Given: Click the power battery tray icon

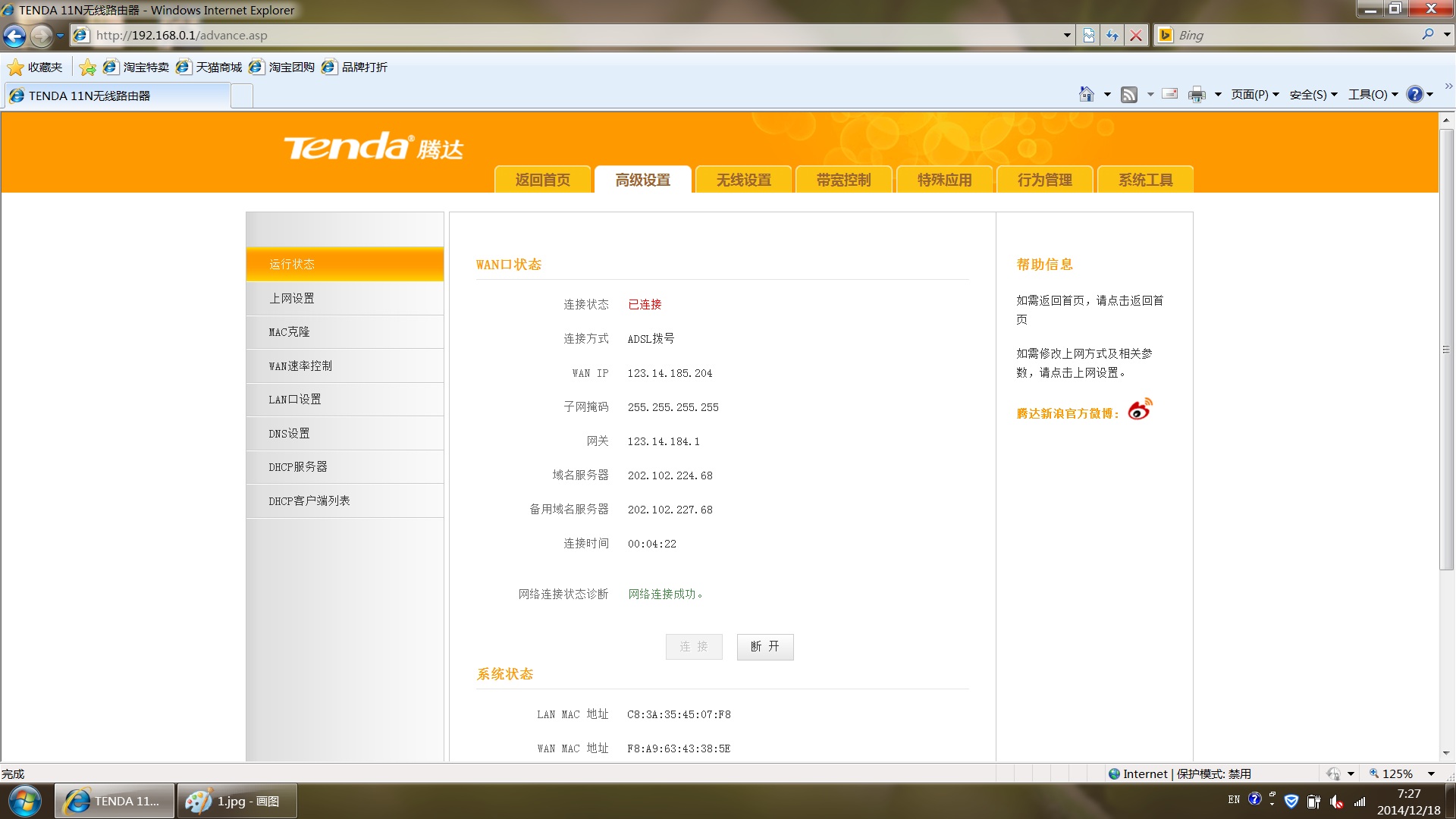Looking at the screenshot, I should (x=1314, y=802).
